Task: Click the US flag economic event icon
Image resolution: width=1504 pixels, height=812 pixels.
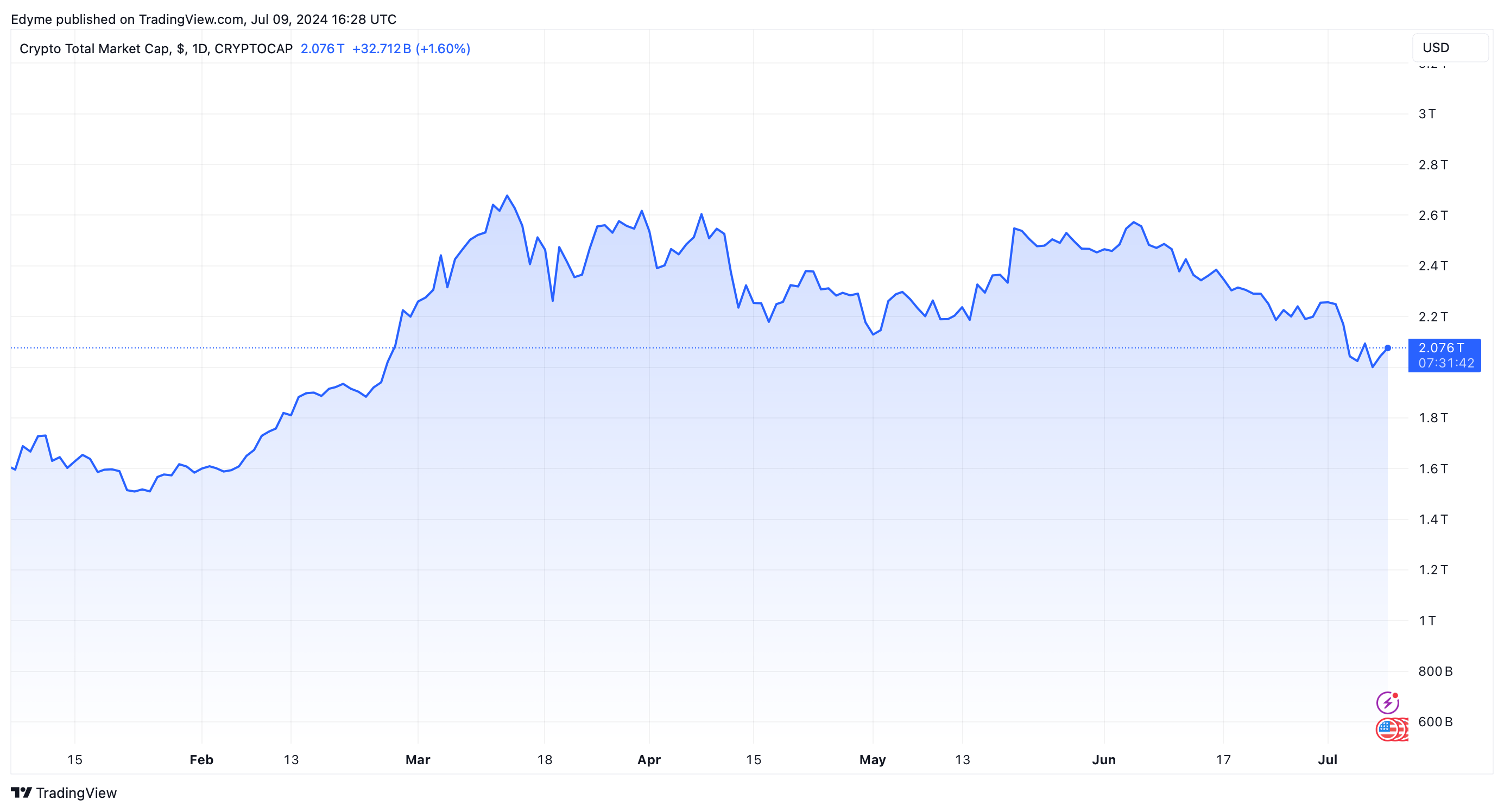Action: coord(1388,728)
